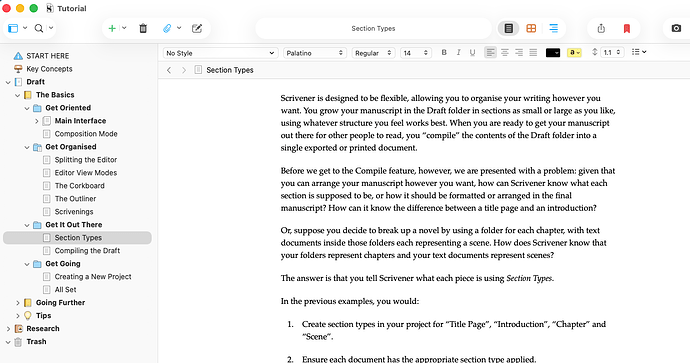The width and height of the screenshot is (690, 363).
Task: Click the Quick Reference edit icon
Action: click(197, 29)
